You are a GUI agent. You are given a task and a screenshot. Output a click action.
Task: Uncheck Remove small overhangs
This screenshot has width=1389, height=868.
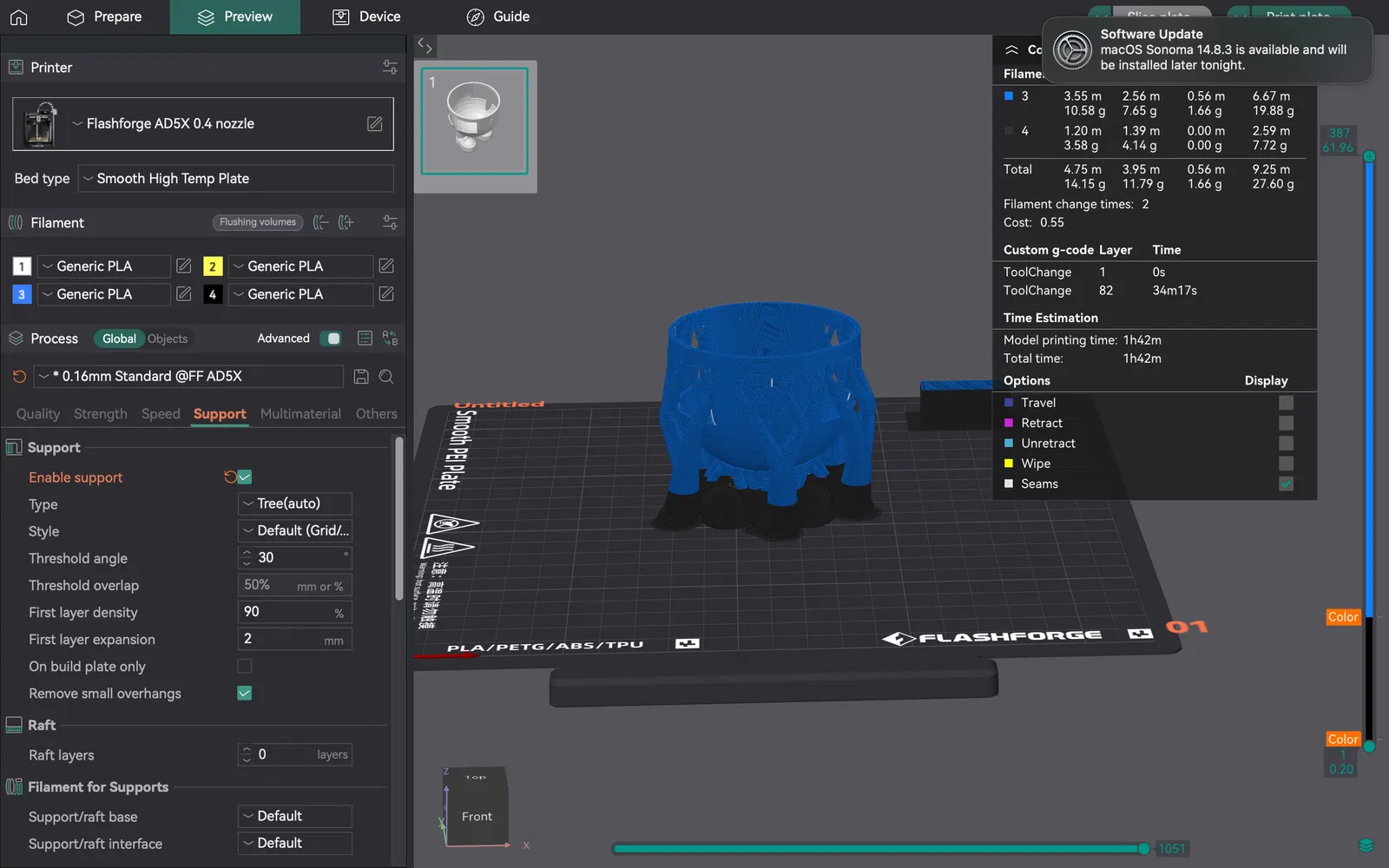pos(245,693)
